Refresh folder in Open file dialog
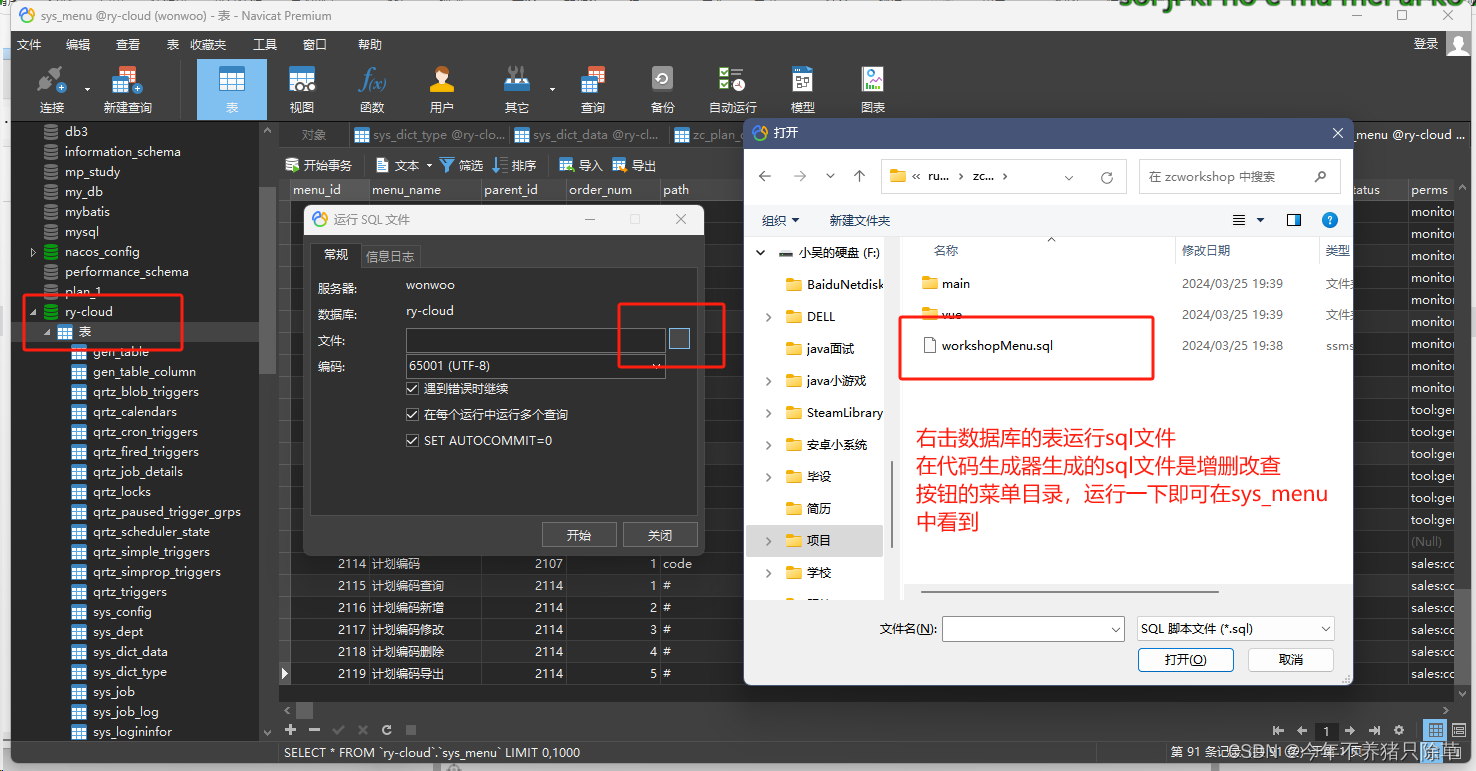This screenshot has height=771, width=1476. click(1107, 177)
